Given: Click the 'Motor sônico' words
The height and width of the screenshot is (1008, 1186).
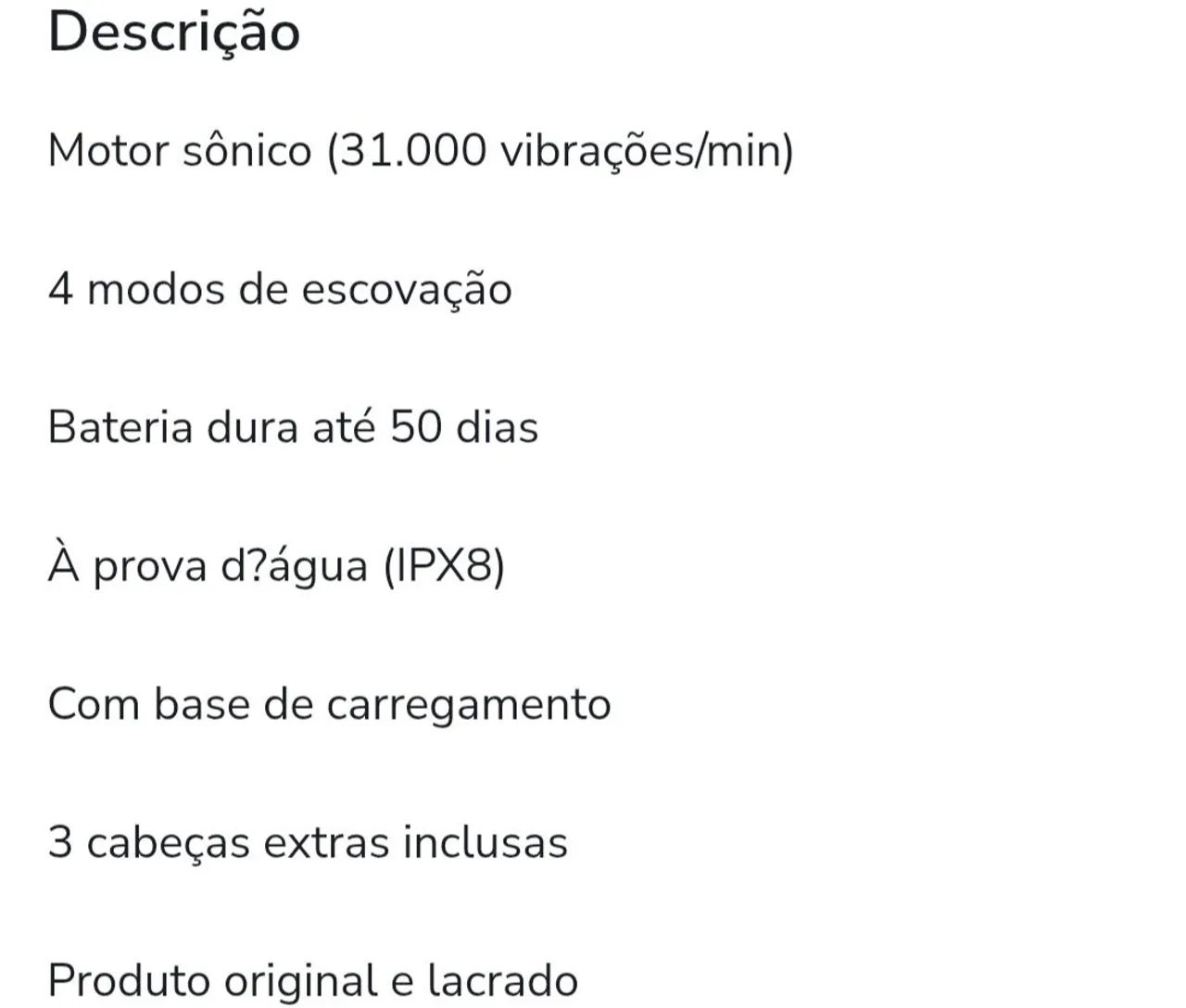Looking at the screenshot, I should tap(180, 149).
